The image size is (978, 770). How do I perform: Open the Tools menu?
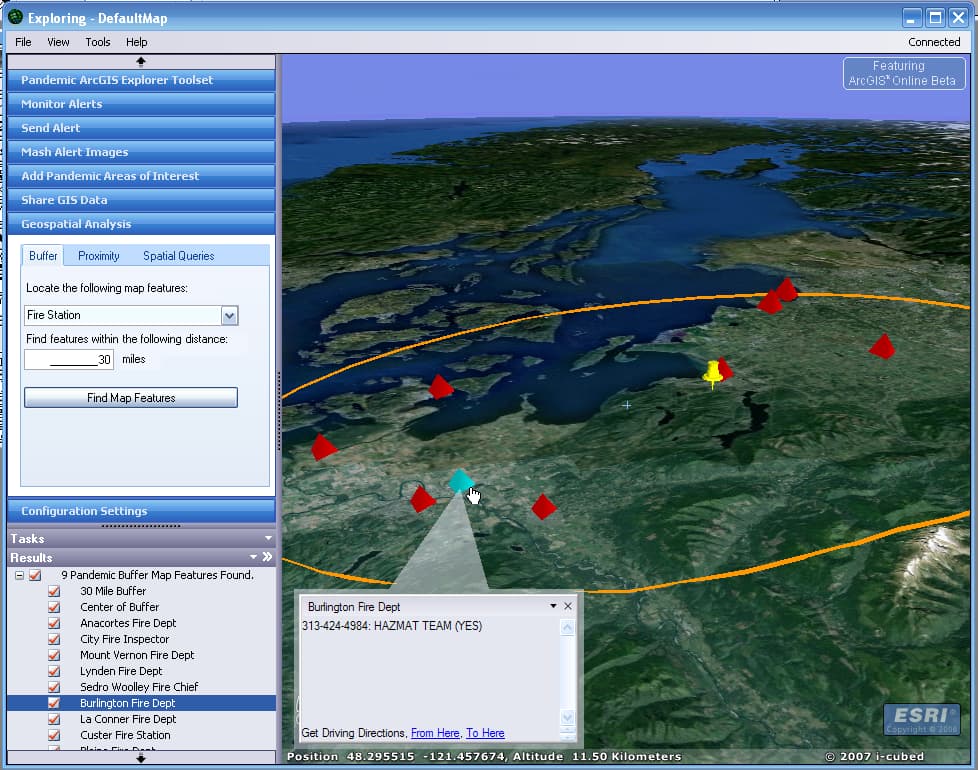[x=96, y=42]
